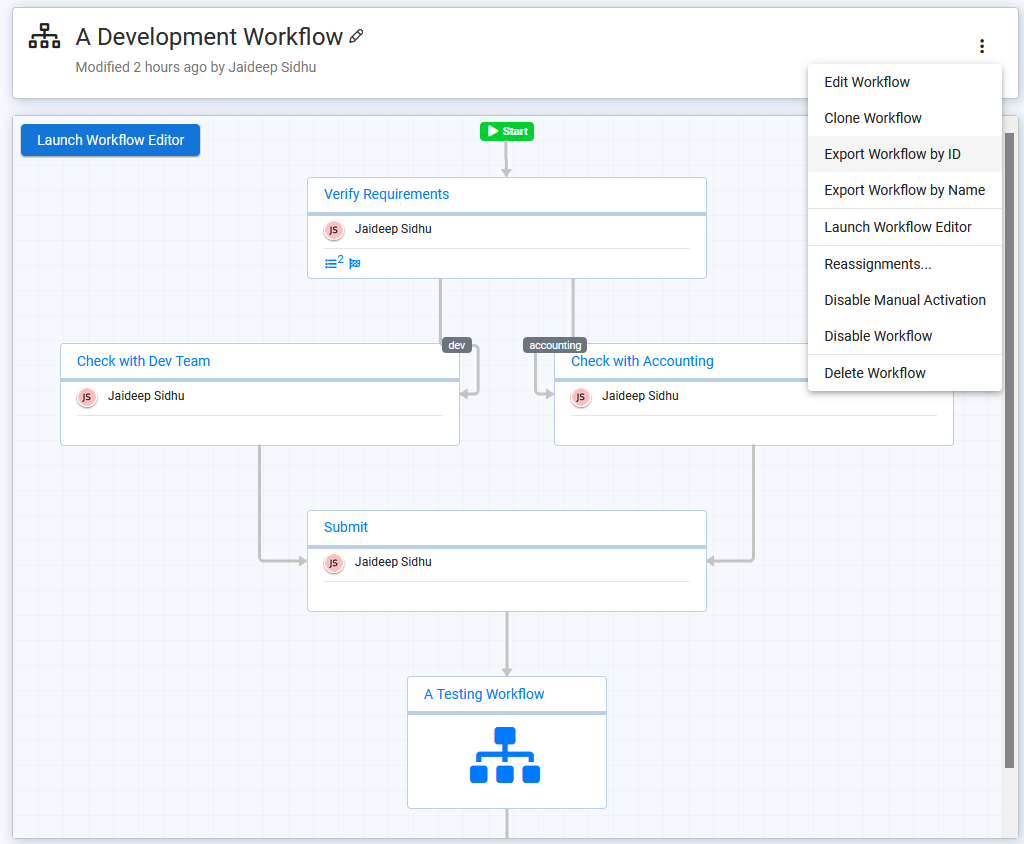Click the A Development Workflow title text

209,37
